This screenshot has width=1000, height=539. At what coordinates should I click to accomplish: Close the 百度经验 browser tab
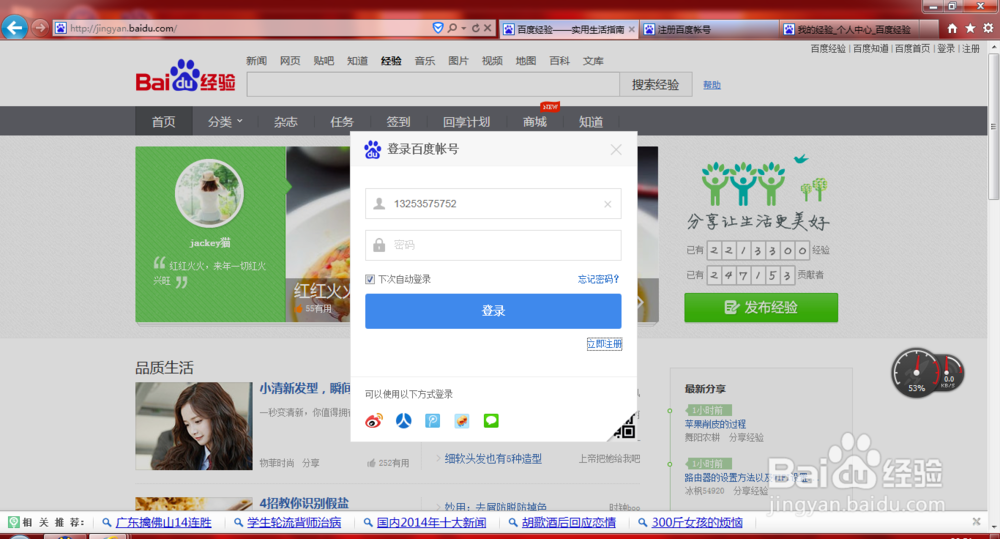click(631, 29)
